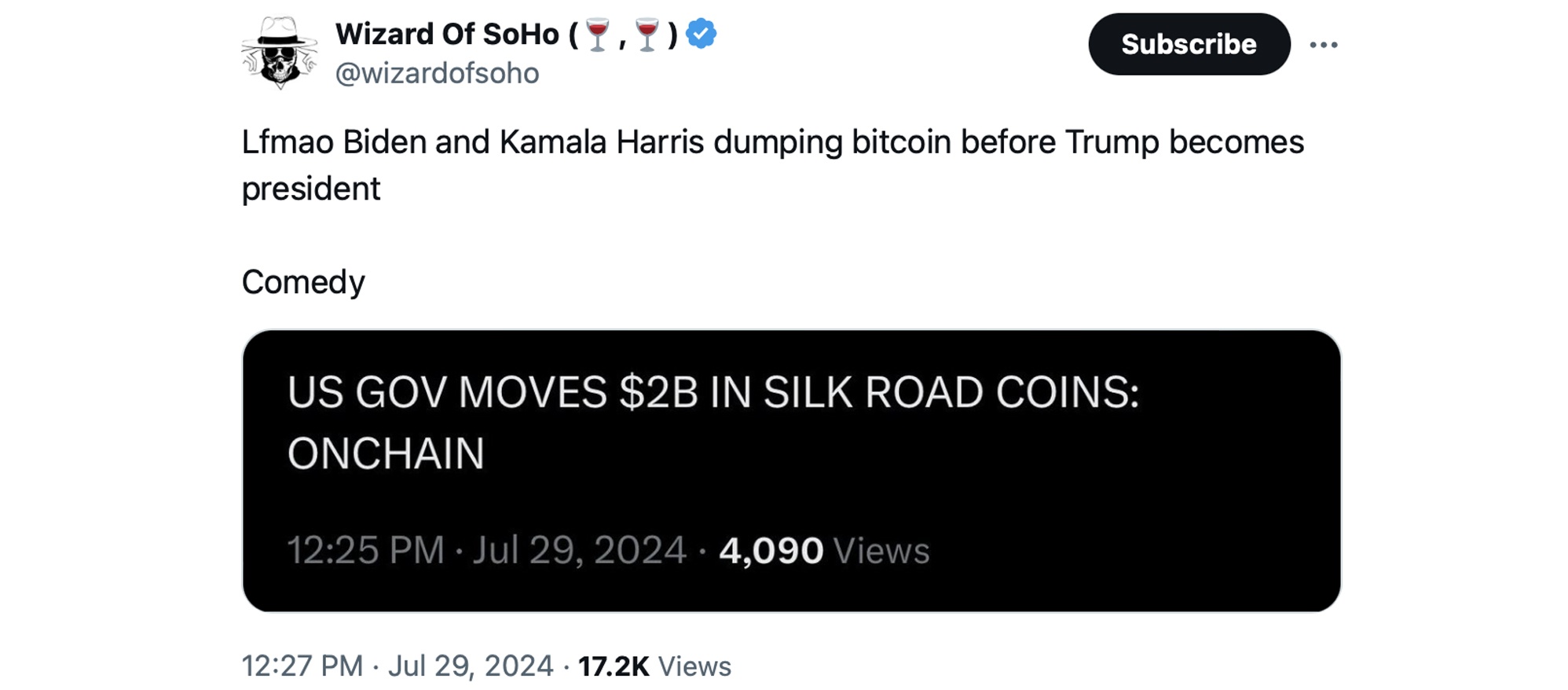The height and width of the screenshot is (690, 1568).
Task: Click the first wine glass emoji
Action: point(598,35)
